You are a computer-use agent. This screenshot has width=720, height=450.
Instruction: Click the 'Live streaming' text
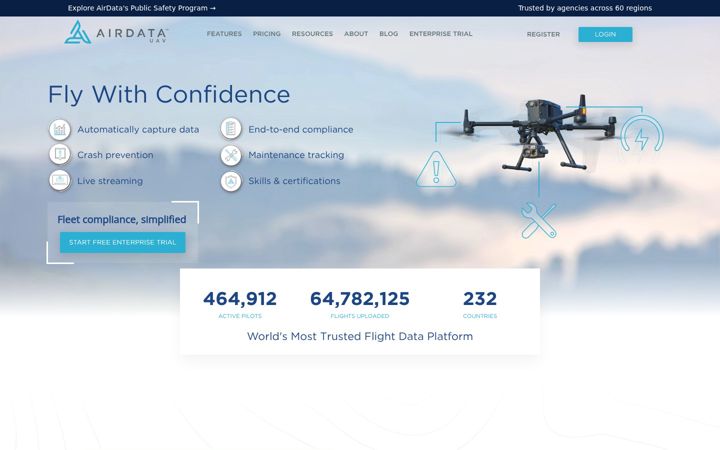pos(110,181)
